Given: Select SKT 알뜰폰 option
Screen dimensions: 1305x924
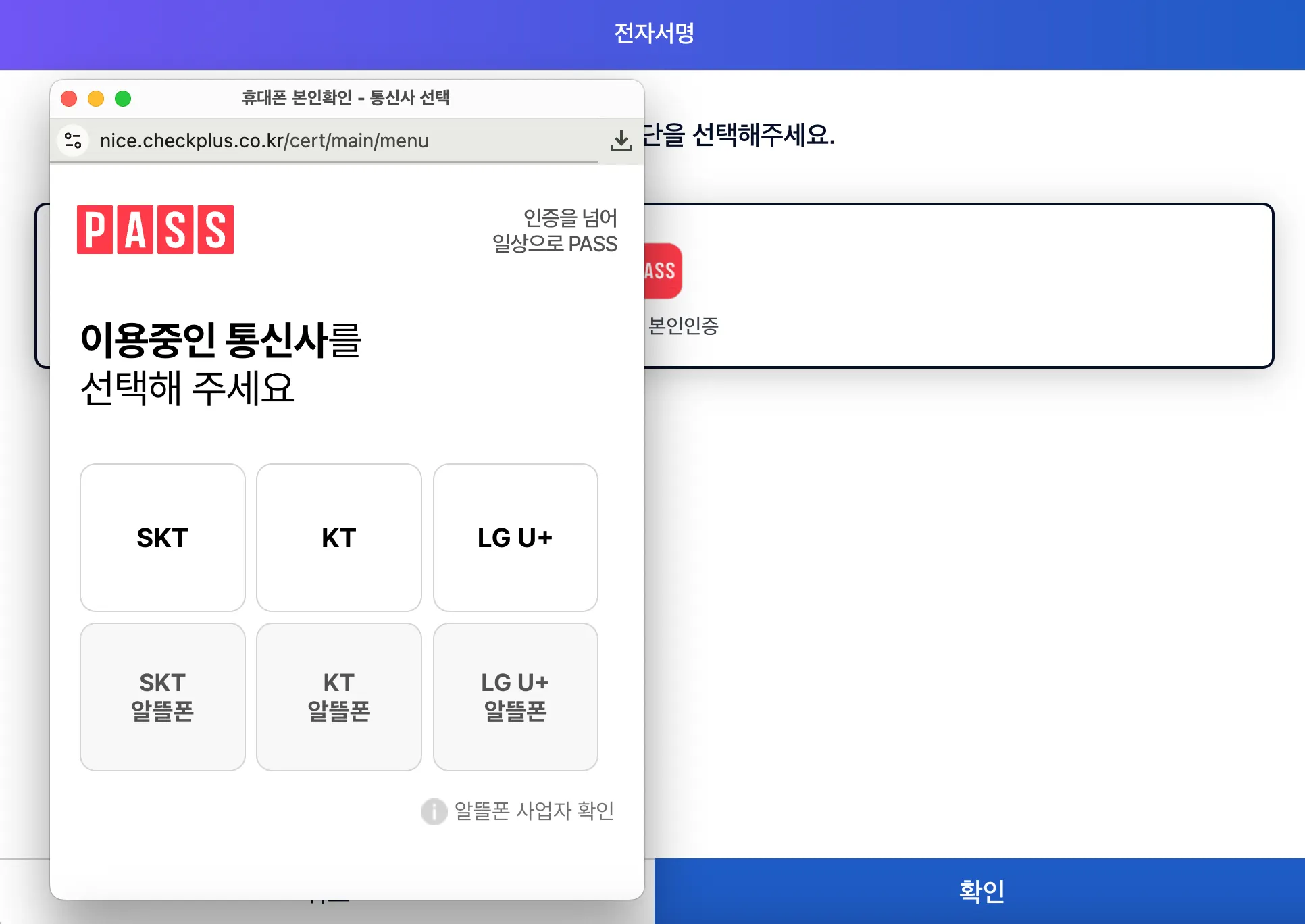Looking at the screenshot, I should [162, 696].
